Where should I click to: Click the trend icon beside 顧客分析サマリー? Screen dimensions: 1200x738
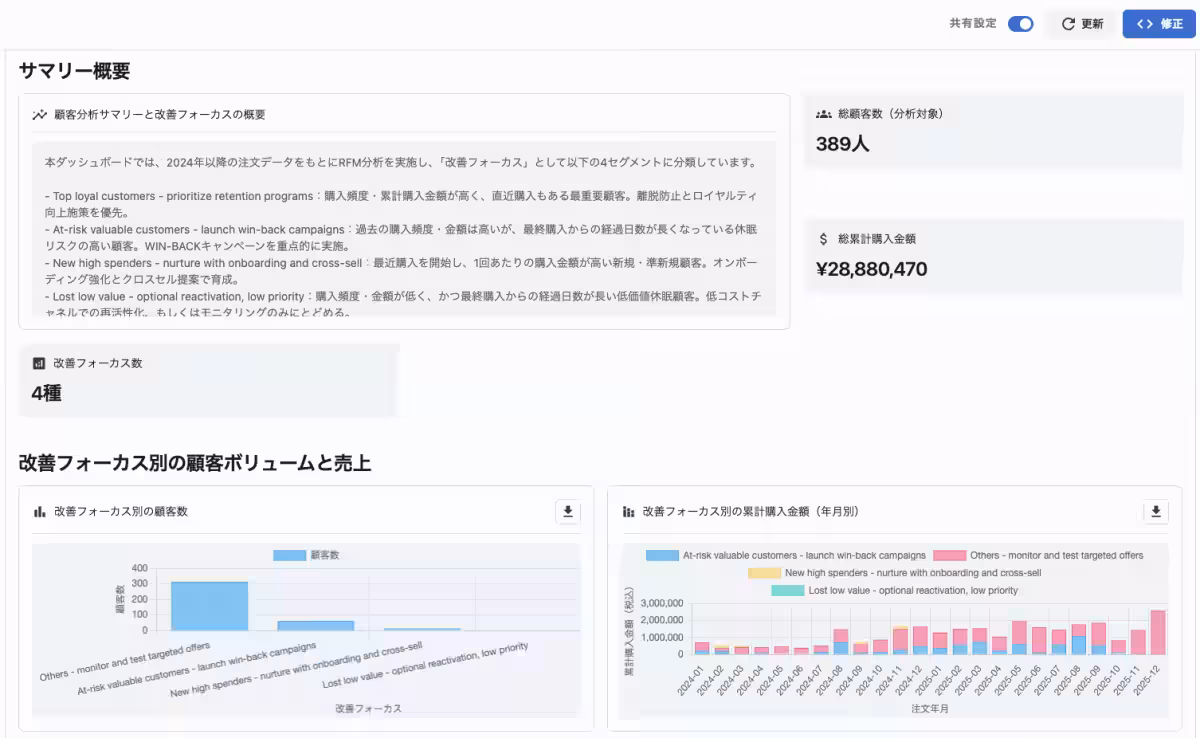click(x=40, y=115)
